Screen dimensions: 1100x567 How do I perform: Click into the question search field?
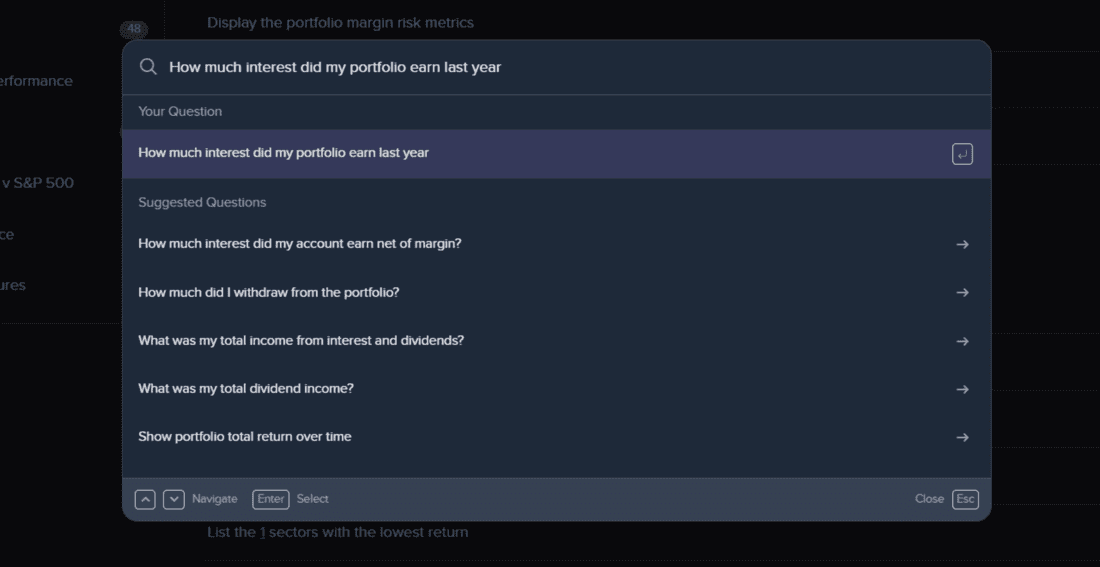point(560,67)
